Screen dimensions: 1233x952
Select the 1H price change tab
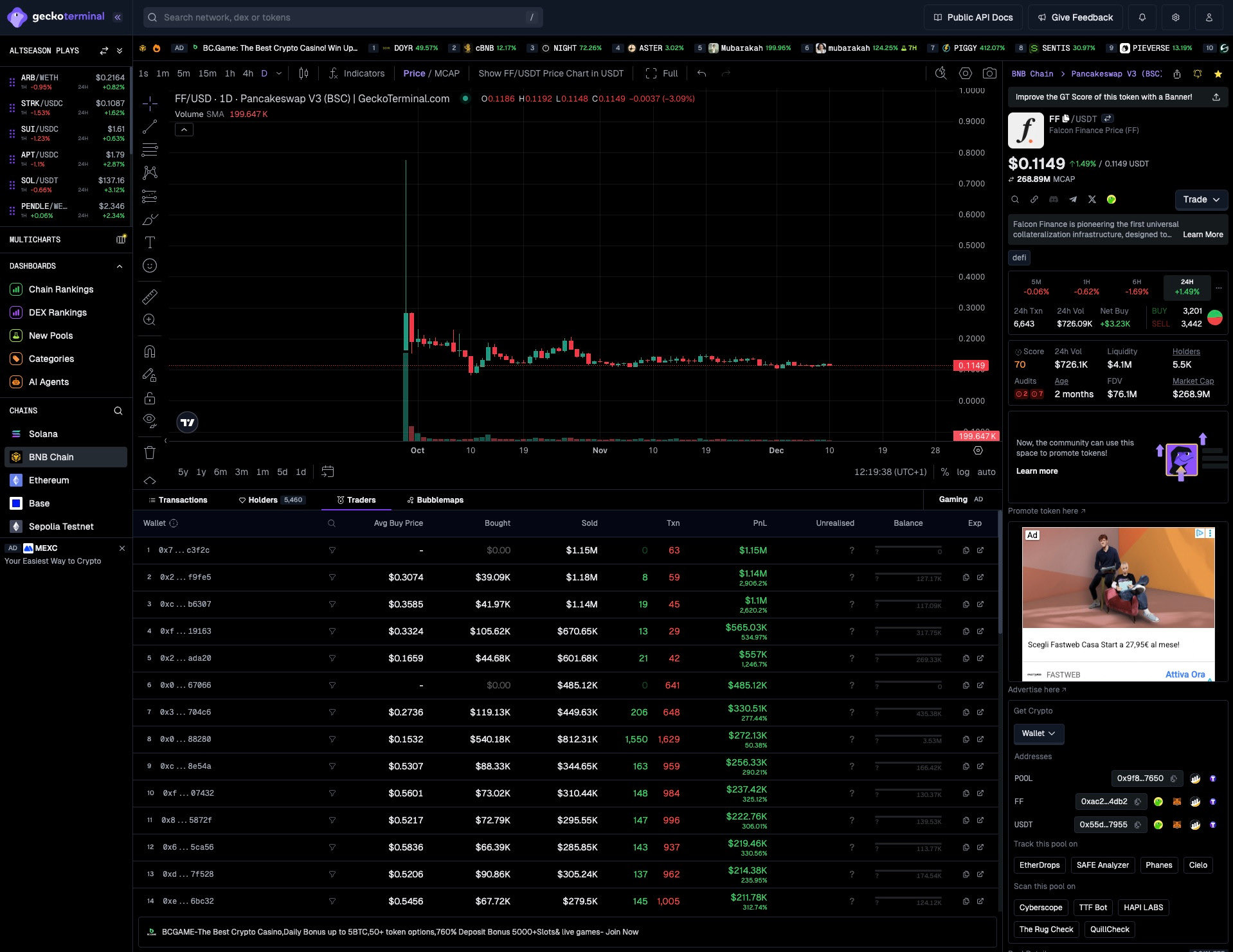click(x=1086, y=287)
